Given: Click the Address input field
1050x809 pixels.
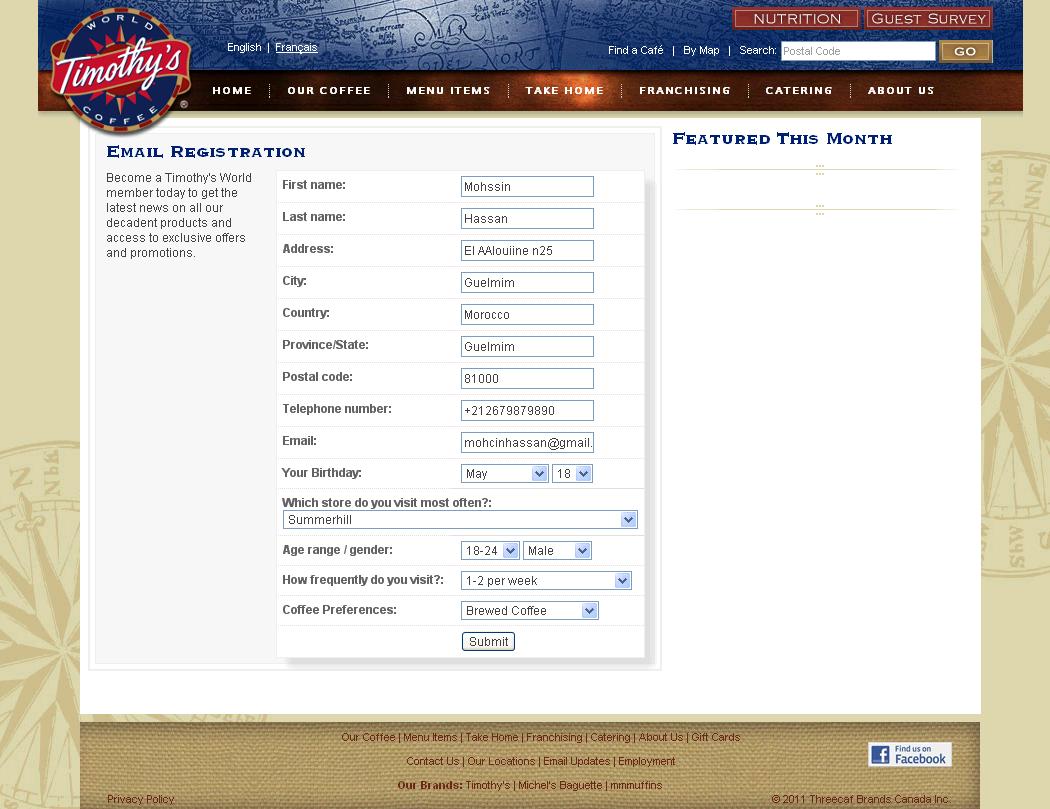Looking at the screenshot, I should (x=527, y=250).
